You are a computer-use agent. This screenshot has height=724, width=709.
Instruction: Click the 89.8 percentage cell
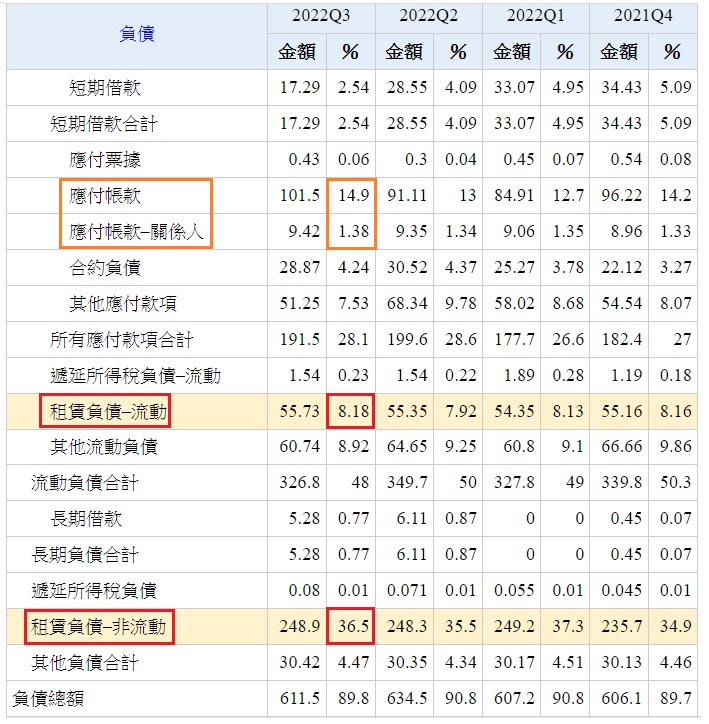click(353, 699)
